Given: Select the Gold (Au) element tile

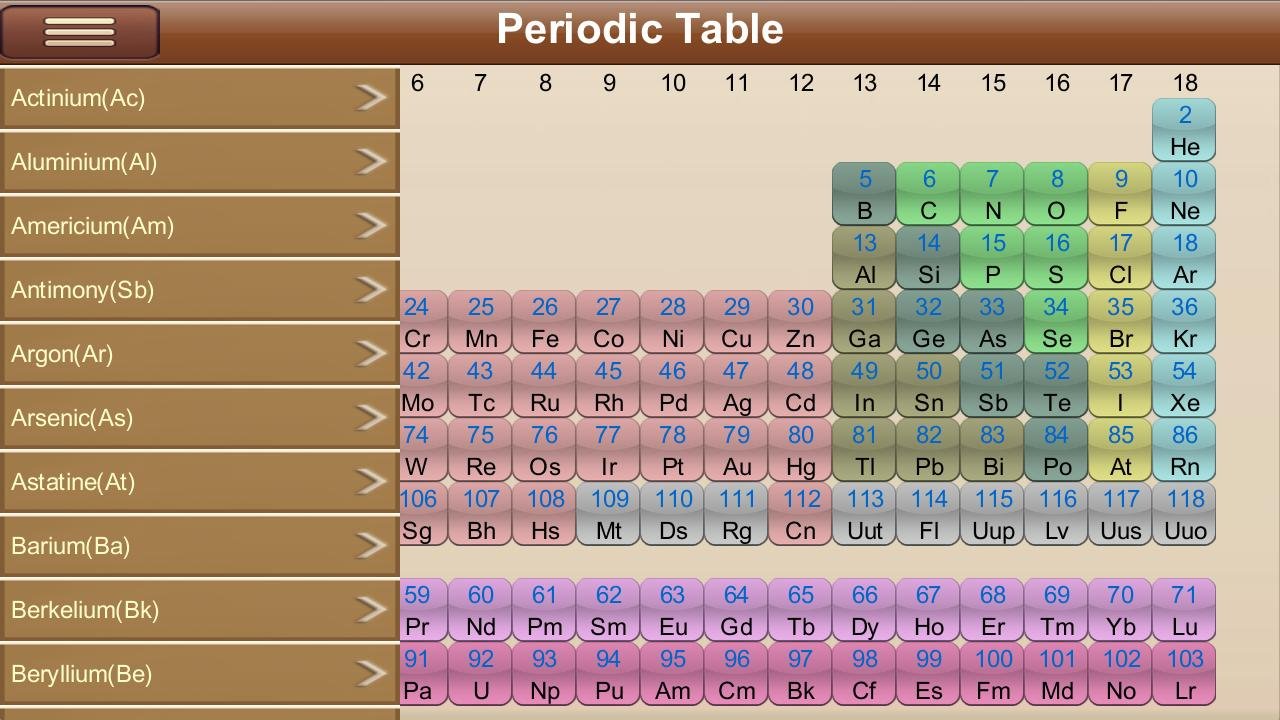Looking at the screenshot, I should point(736,450).
